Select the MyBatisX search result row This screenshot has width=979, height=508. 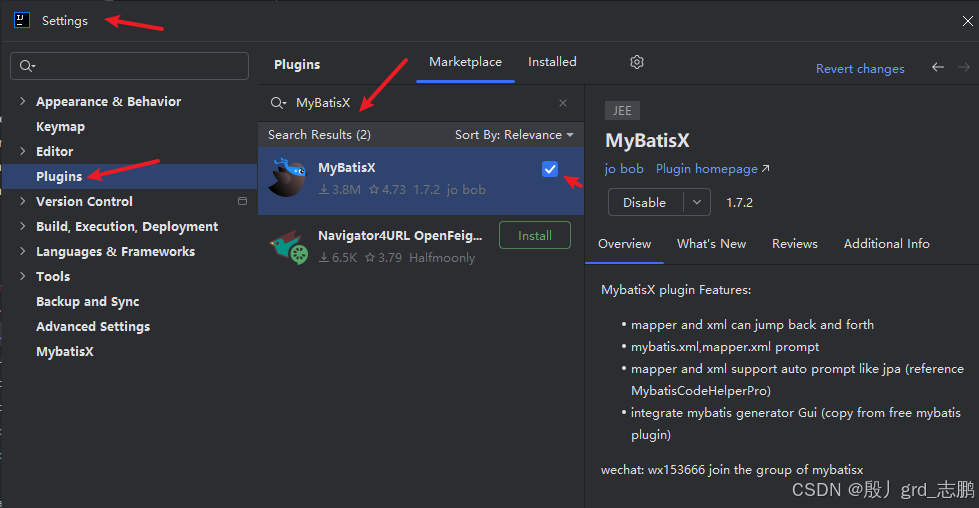click(x=421, y=181)
